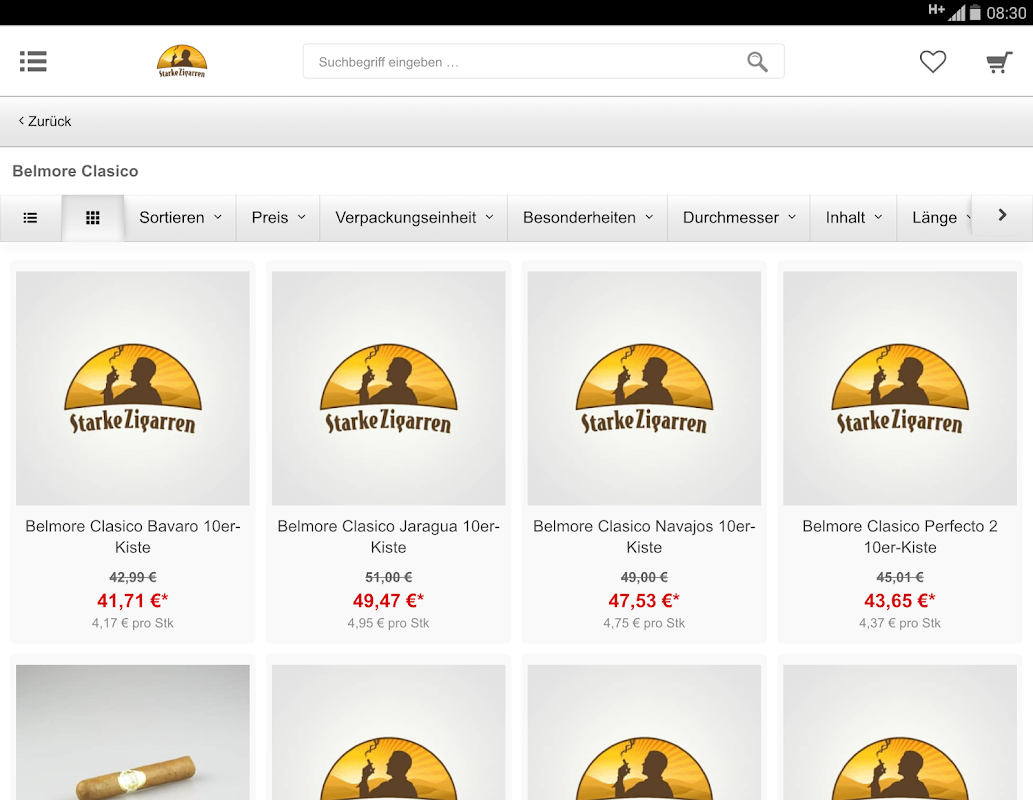Tap the Starke Zigarren header logo

(x=182, y=61)
